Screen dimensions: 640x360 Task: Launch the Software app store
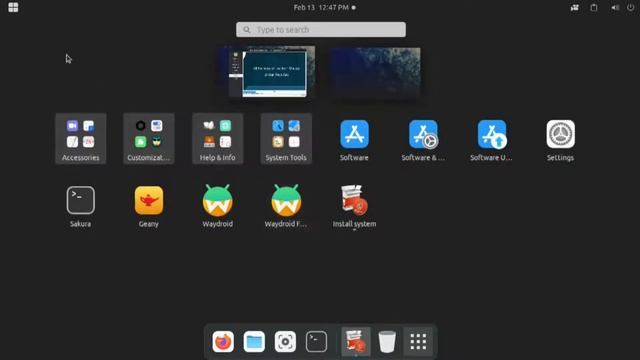[354, 140]
